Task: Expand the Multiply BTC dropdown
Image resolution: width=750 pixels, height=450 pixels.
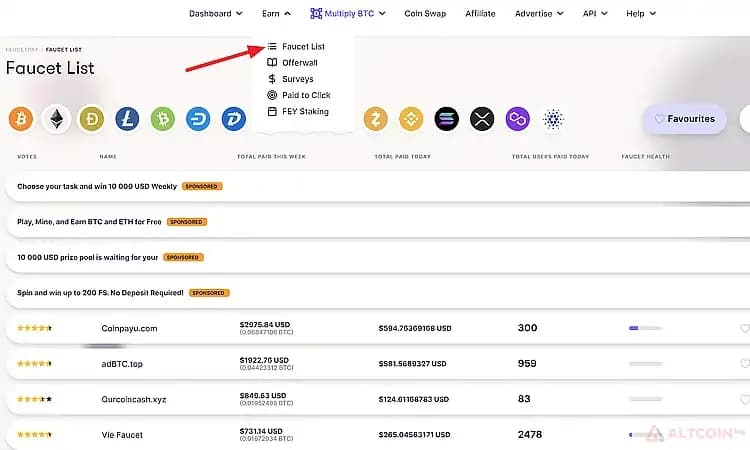Action: (348, 13)
